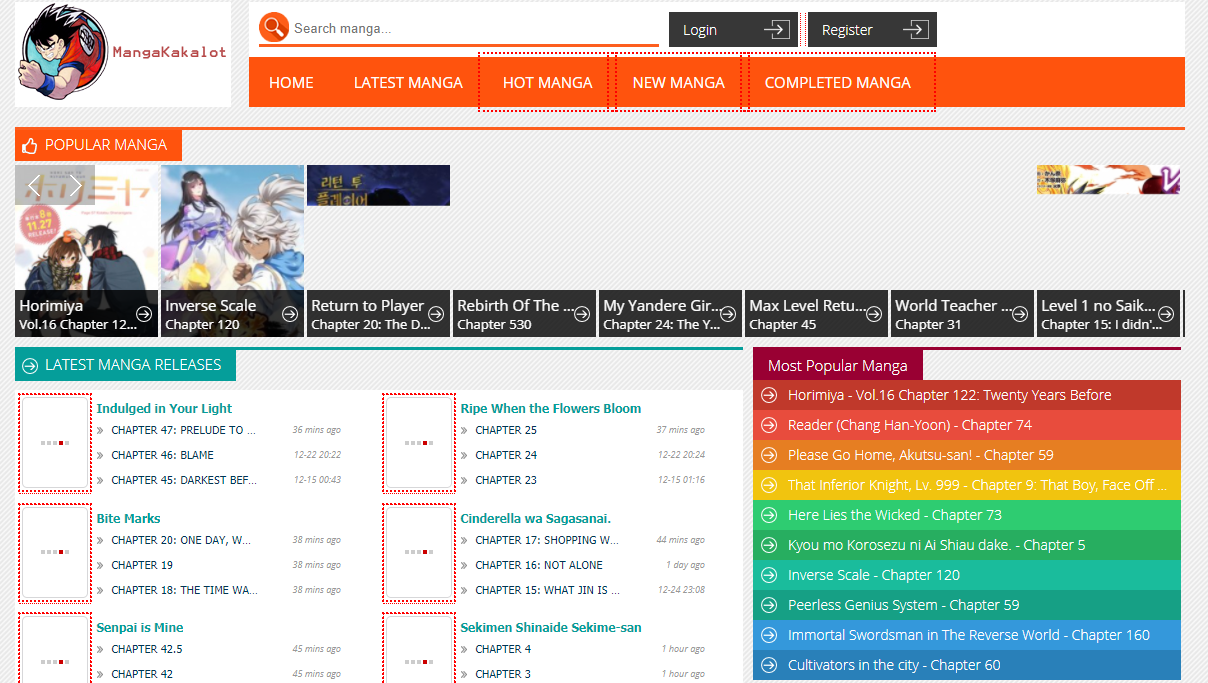Open CHAPTER 46: BLAME link
The width and height of the screenshot is (1208, 683).
pos(162,455)
